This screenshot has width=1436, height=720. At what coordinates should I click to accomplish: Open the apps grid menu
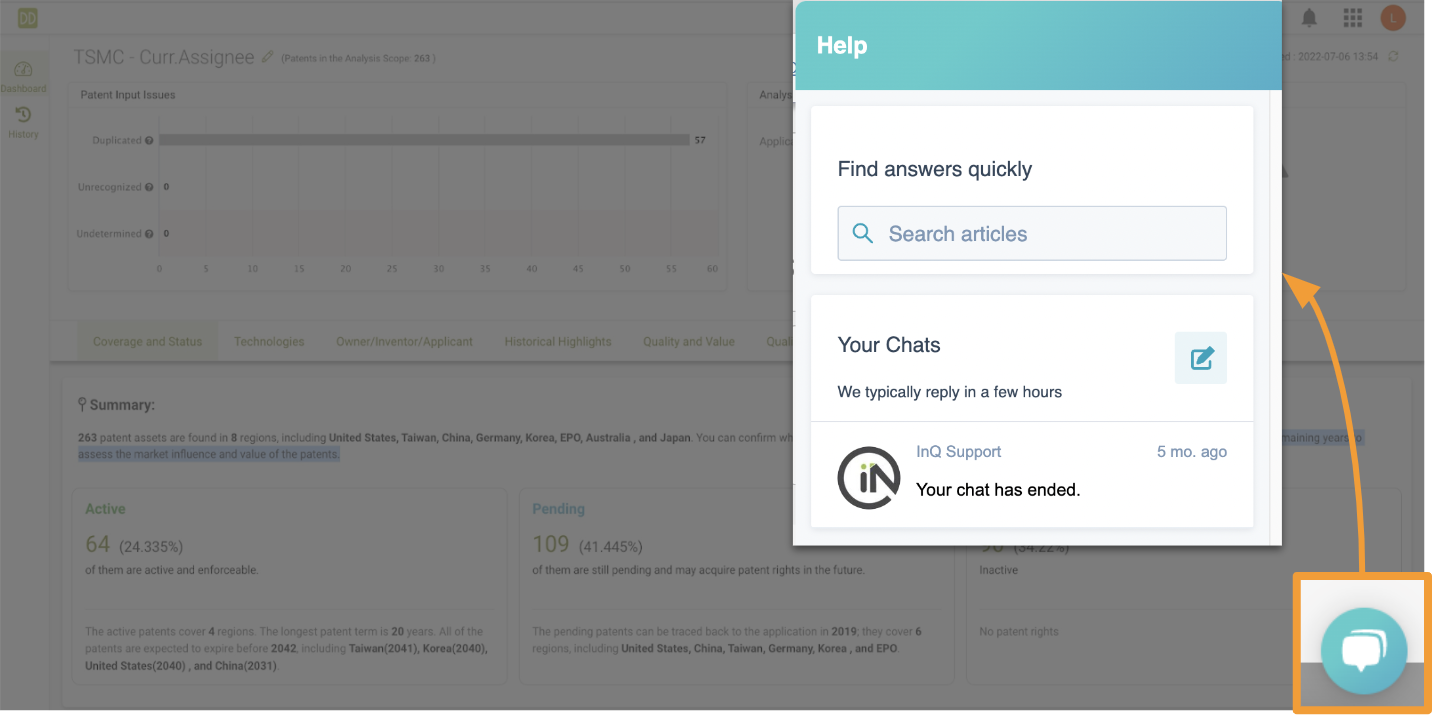[x=1353, y=18]
